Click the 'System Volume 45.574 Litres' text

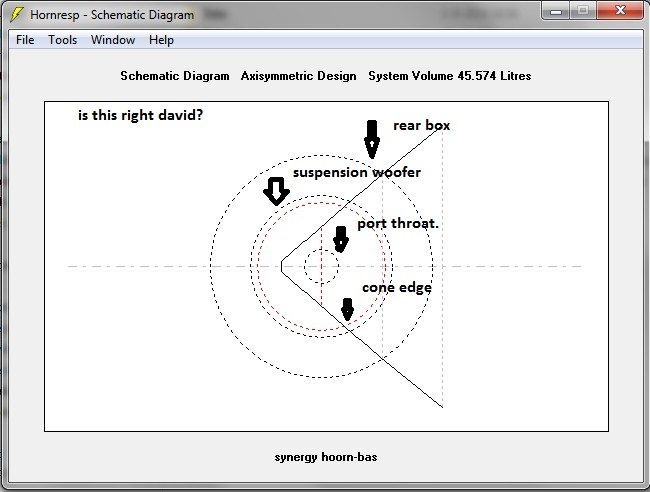tap(450, 76)
